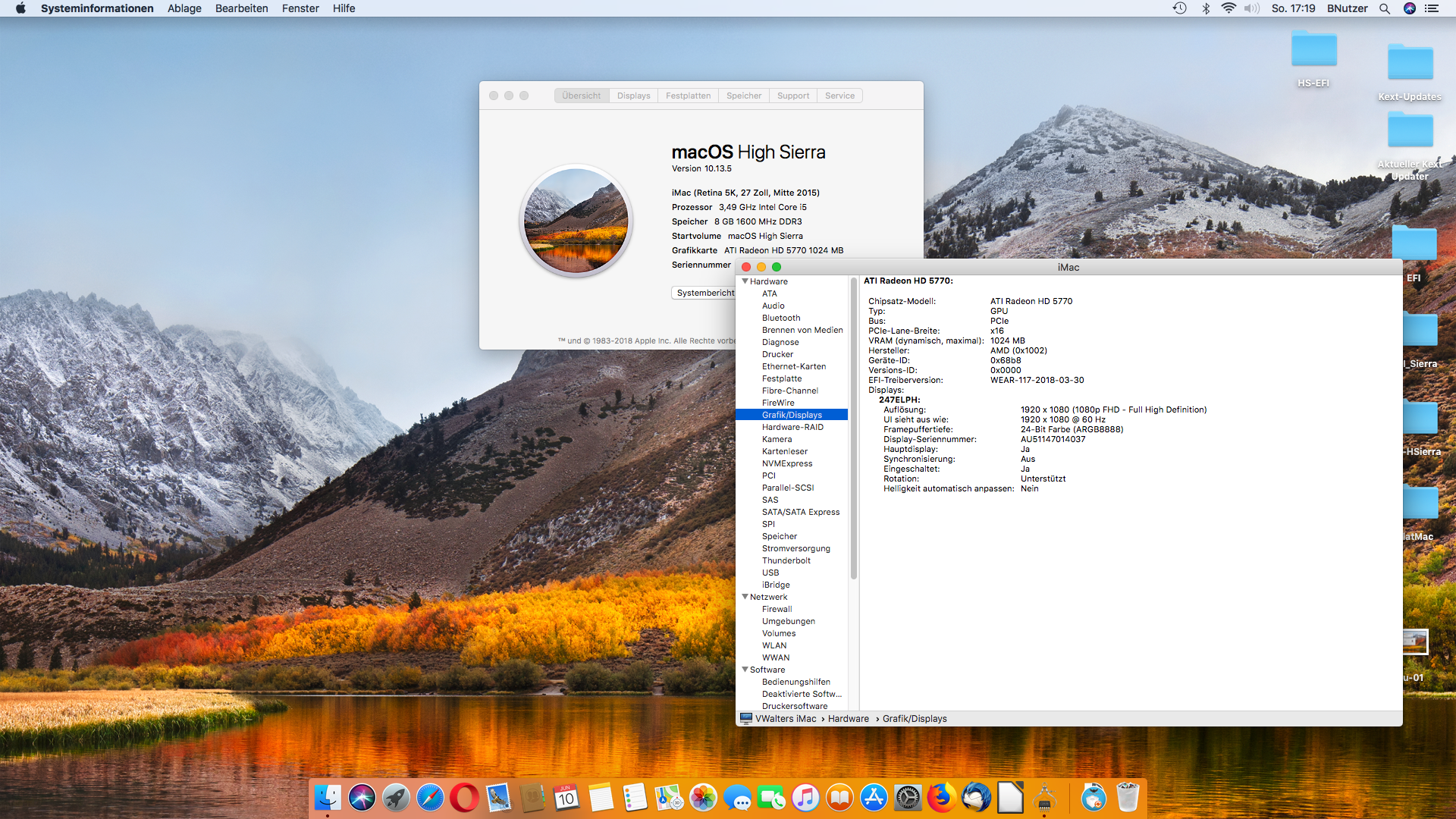The image size is (1456, 819).
Task: Open Siri from the dock
Action: coord(362,798)
